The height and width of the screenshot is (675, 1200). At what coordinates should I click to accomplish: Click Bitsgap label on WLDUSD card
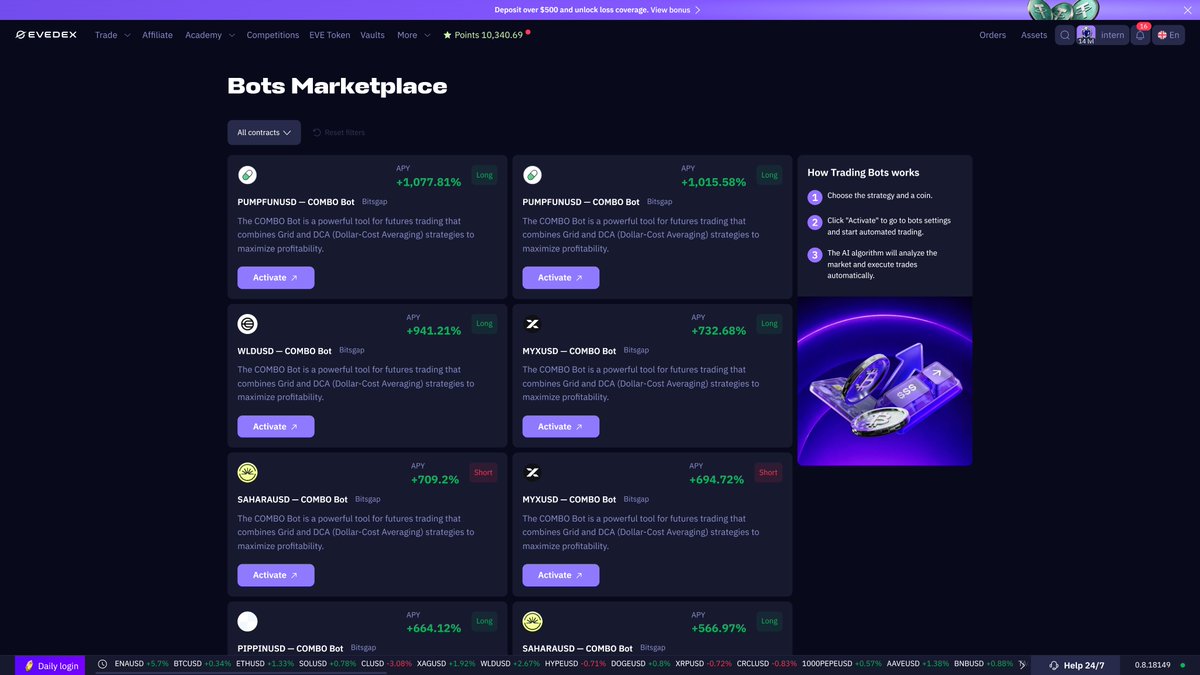click(352, 350)
